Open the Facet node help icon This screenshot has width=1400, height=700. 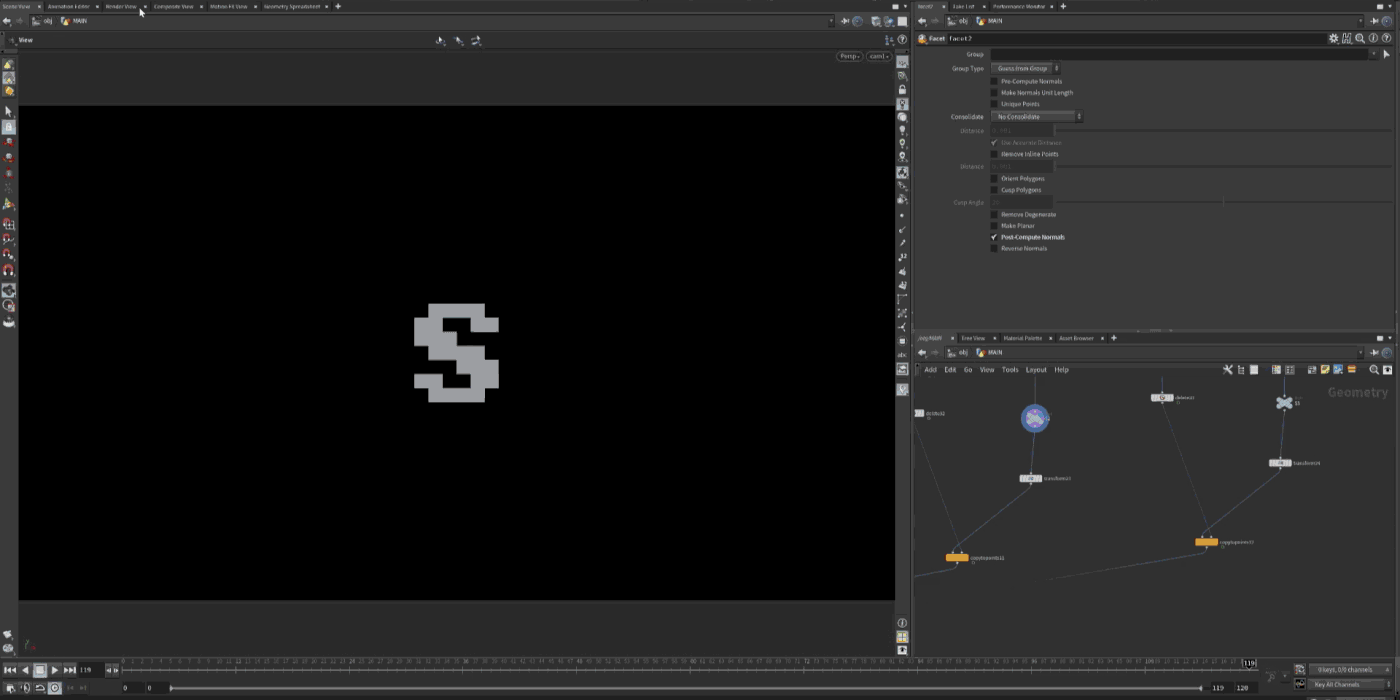coord(1386,39)
